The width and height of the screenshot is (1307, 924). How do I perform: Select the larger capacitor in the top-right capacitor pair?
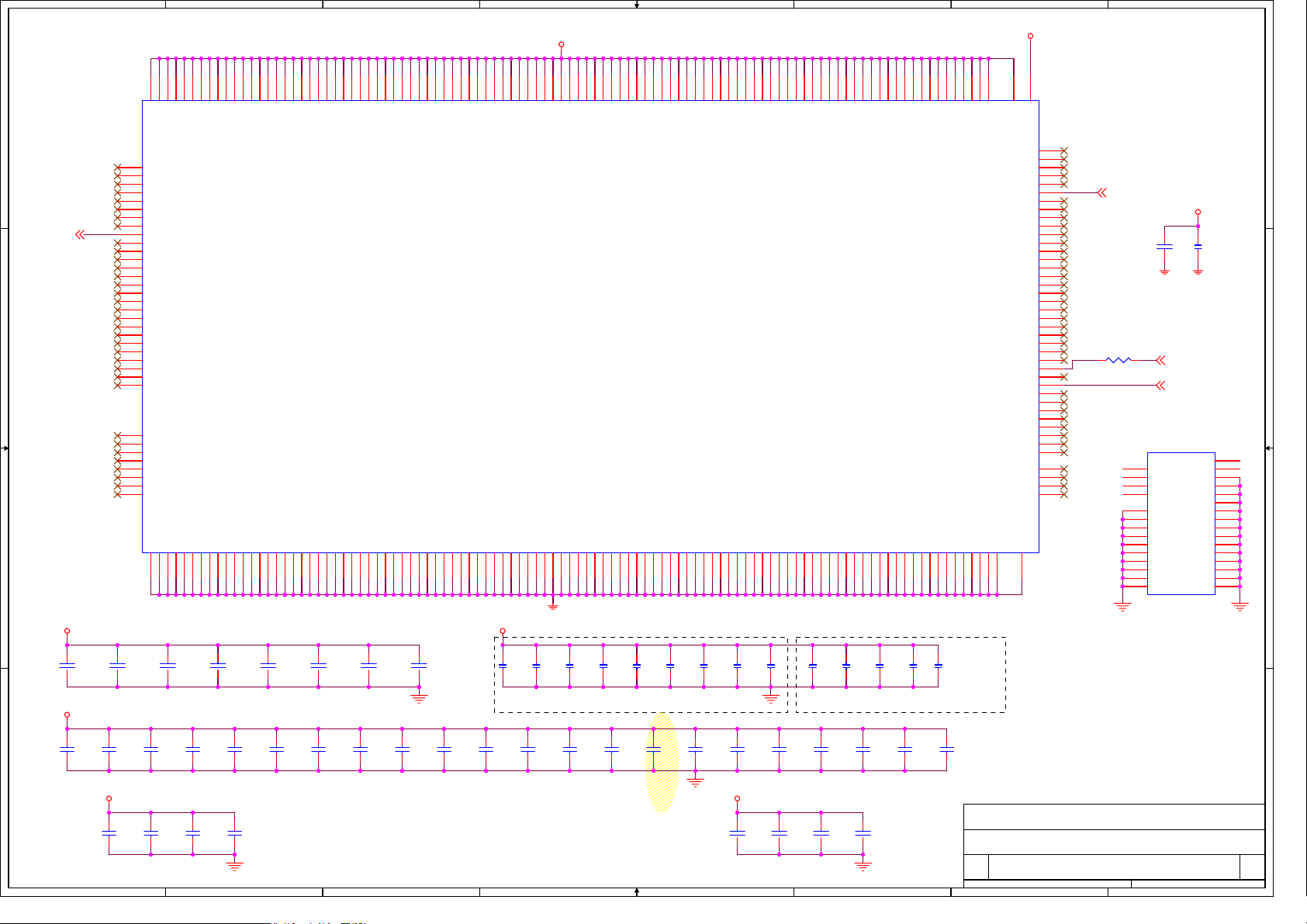point(1164,247)
